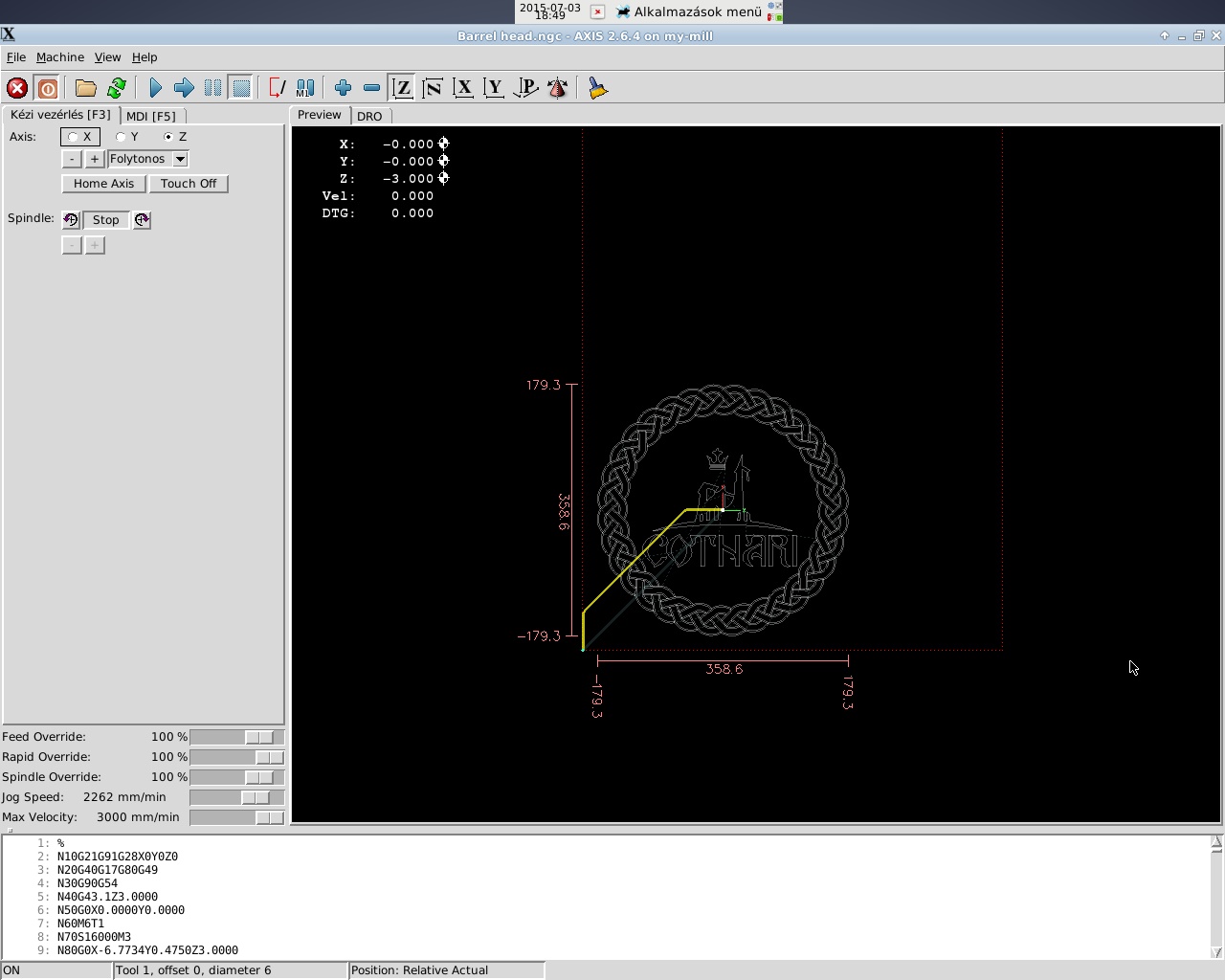Jog axis in negative direction

tap(72, 159)
